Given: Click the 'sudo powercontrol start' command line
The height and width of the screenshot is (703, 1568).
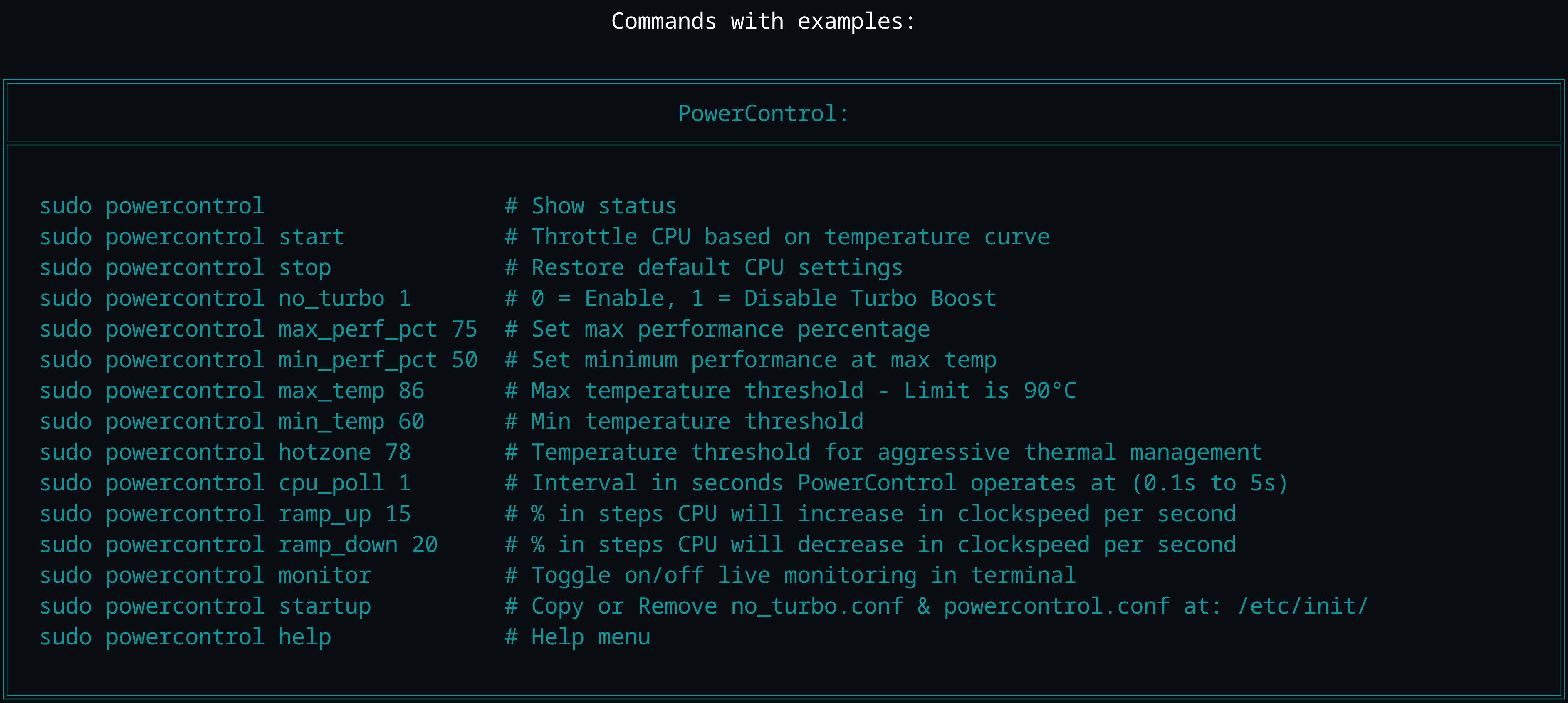Looking at the screenshot, I should pyautogui.click(x=192, y=237).
